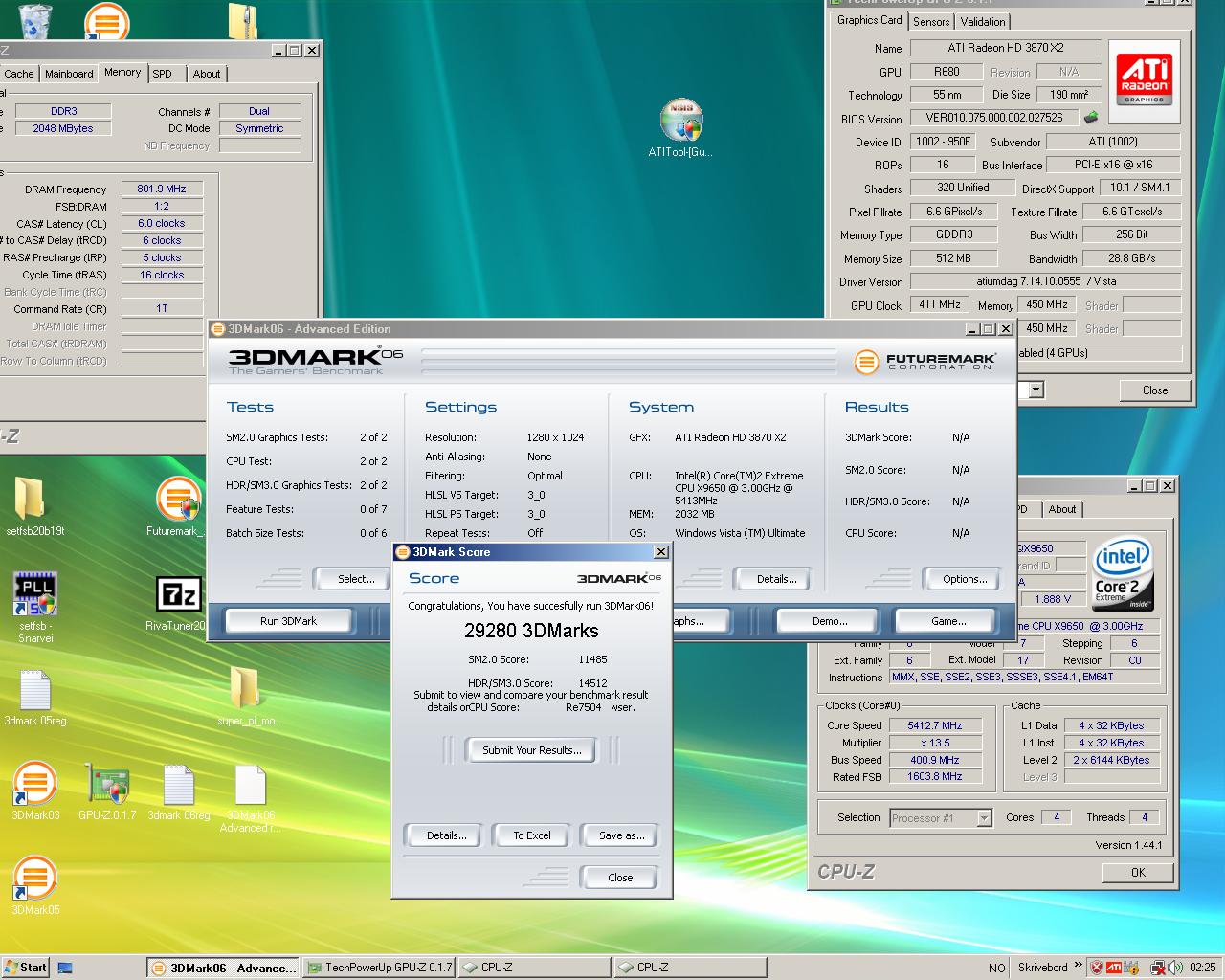Open the RivaTuner20 7z archive
1225x980 pixels.
pyautogui.click(x=179, y=593)
